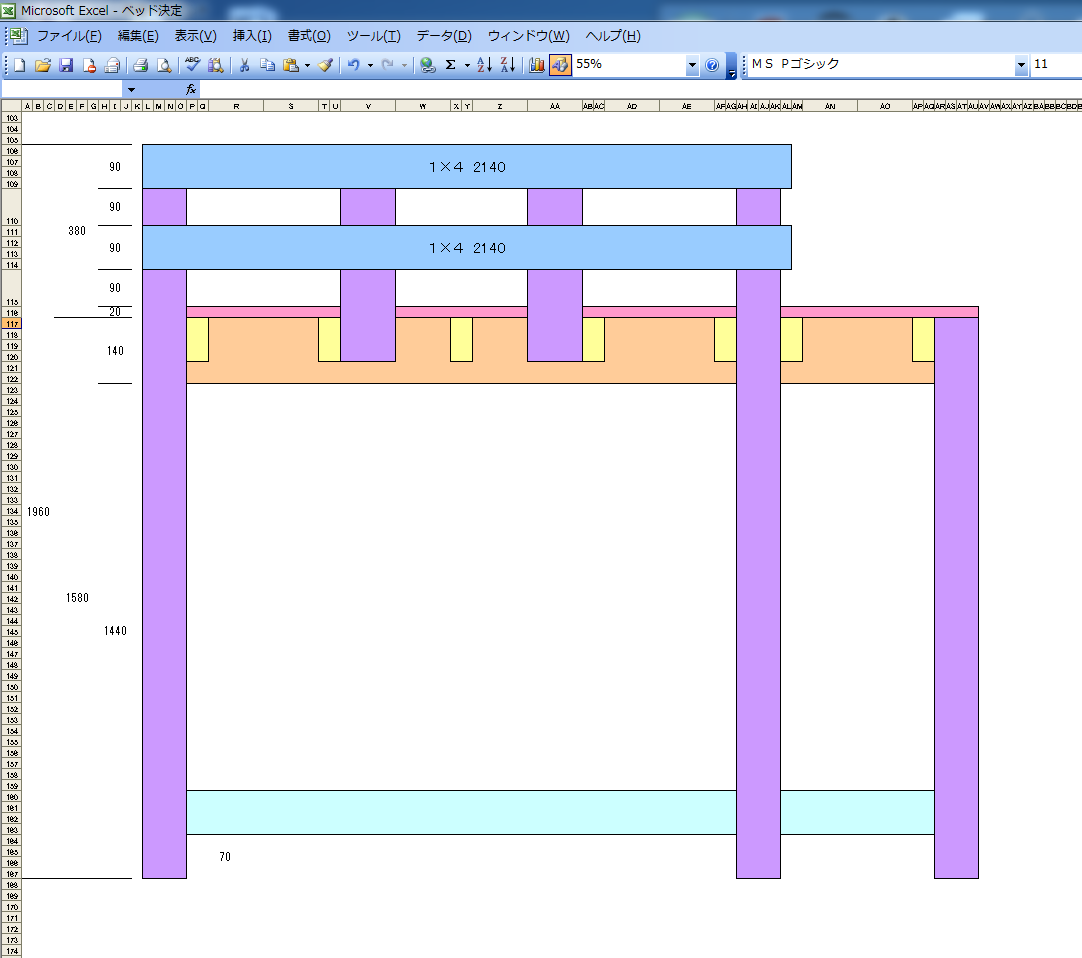Viewport: 1082px width, 958px height.
Task: Click into the formula bar input
Action: (x=640, y=90)
